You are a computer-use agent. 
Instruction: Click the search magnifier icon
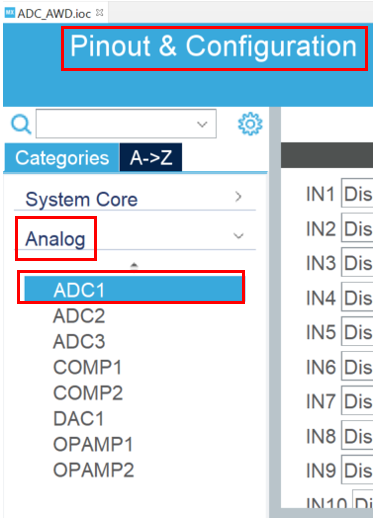(21, 124)
